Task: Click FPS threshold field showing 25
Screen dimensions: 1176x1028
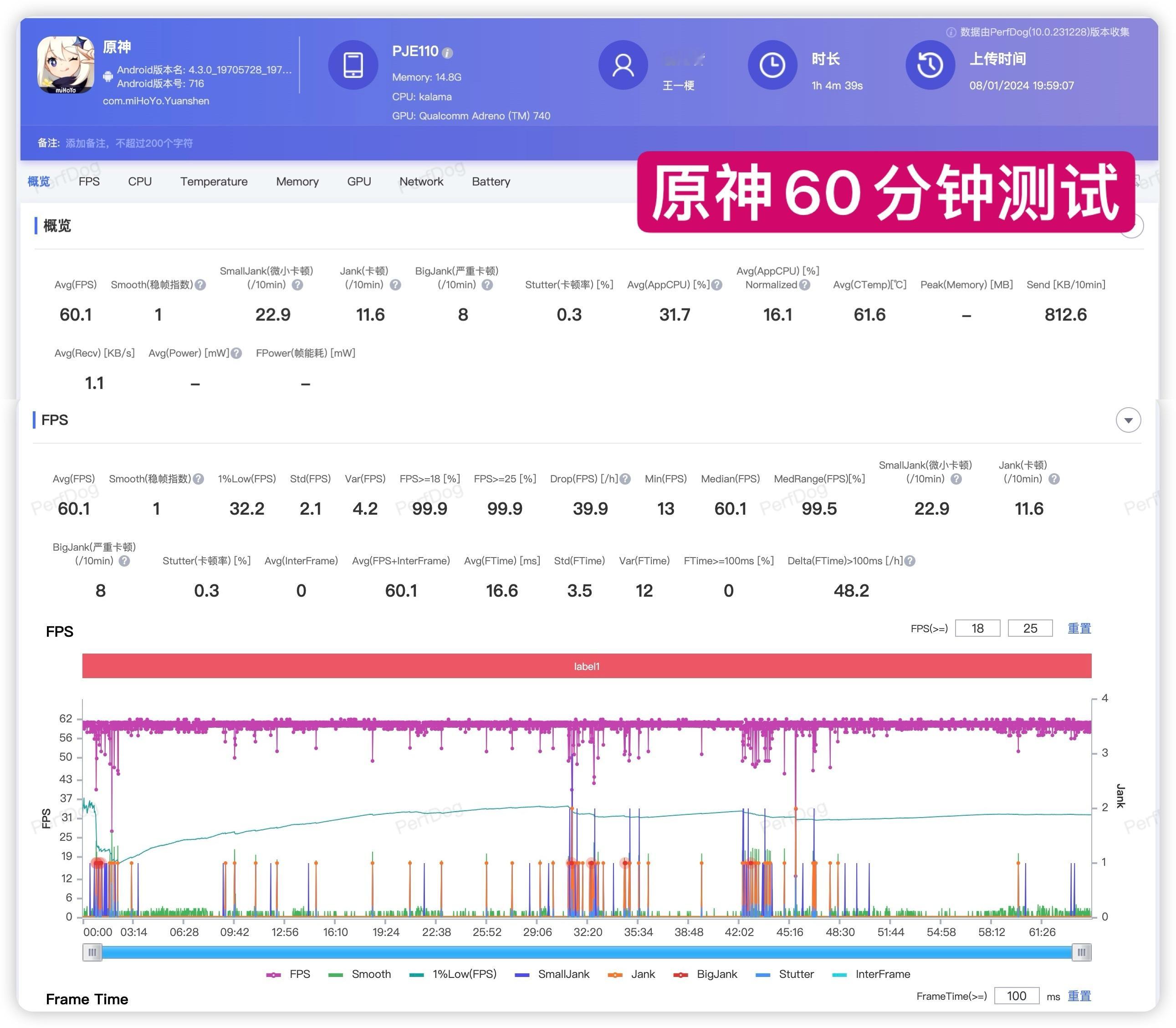Action: tap(1030, 628)
